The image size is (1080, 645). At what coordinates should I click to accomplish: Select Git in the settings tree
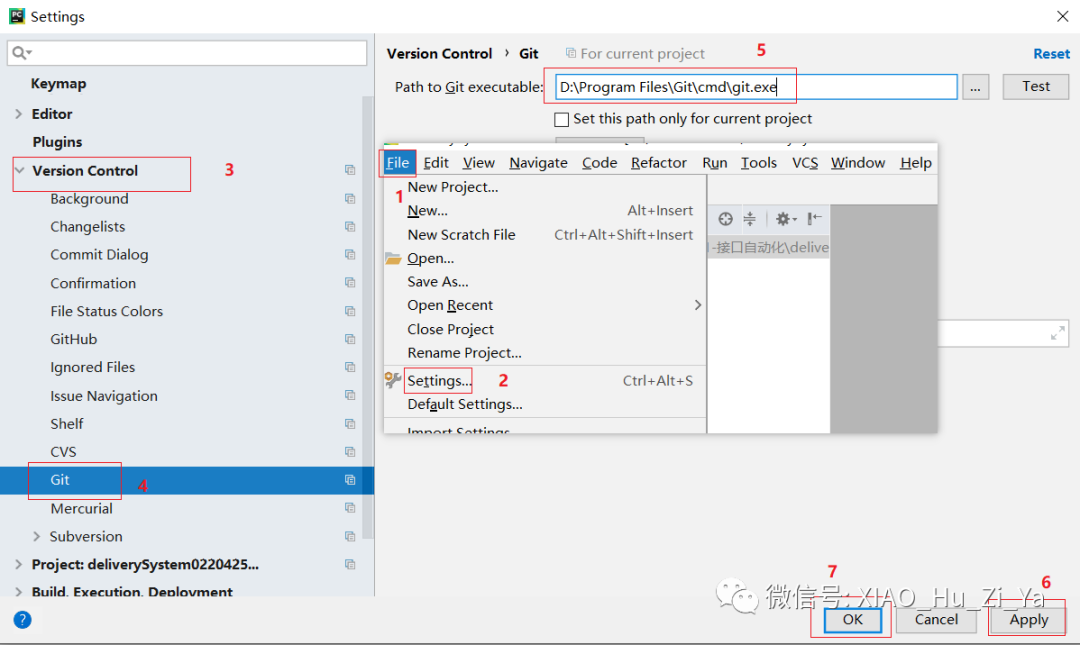pos(187,480)
